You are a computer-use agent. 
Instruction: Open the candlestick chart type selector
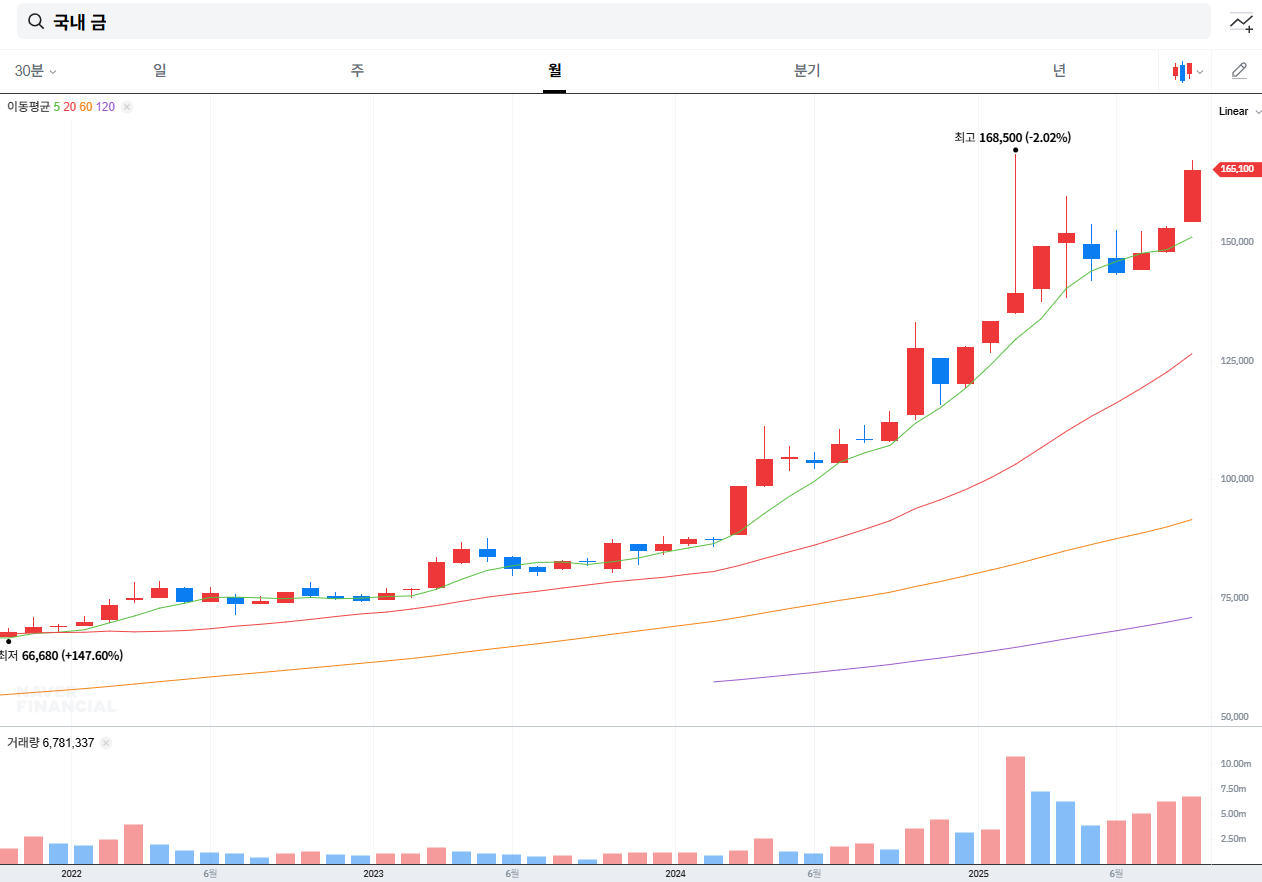point(1188,71)
